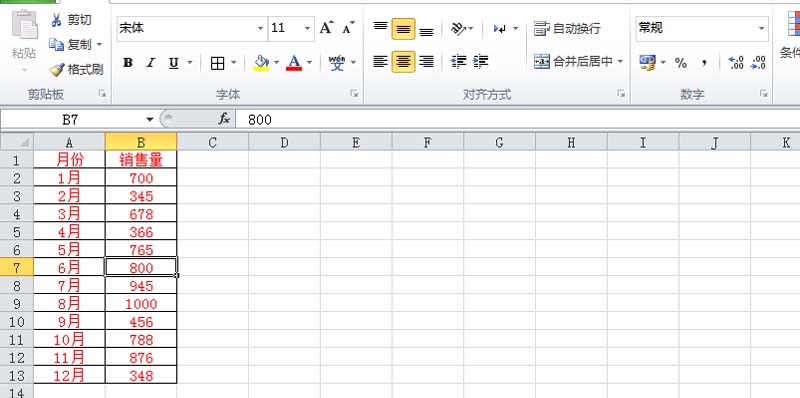Apply comma style format

704,63
